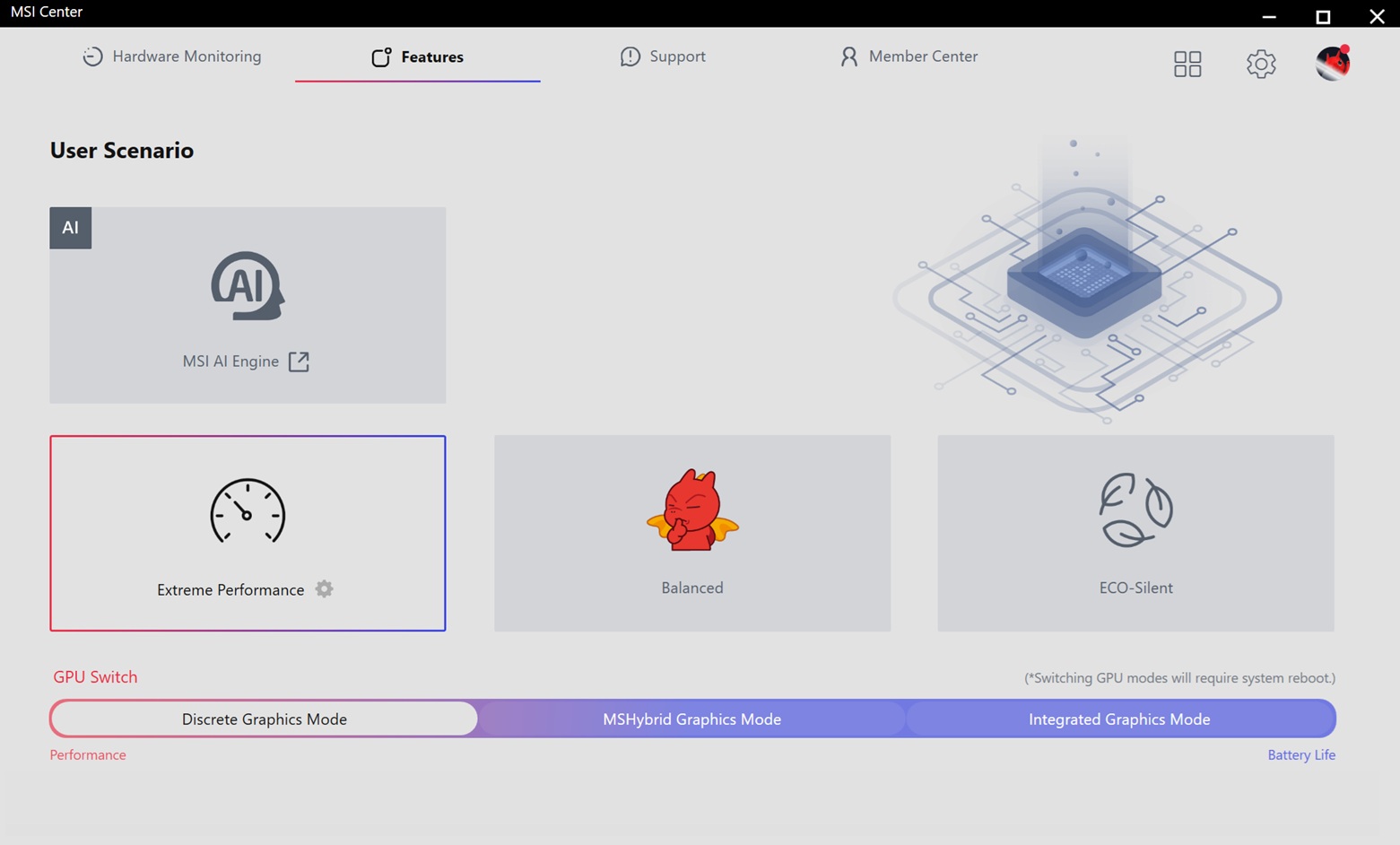1400x845 pixels.
Task: Click the GPU Switch label
Action: coord(95,677)
